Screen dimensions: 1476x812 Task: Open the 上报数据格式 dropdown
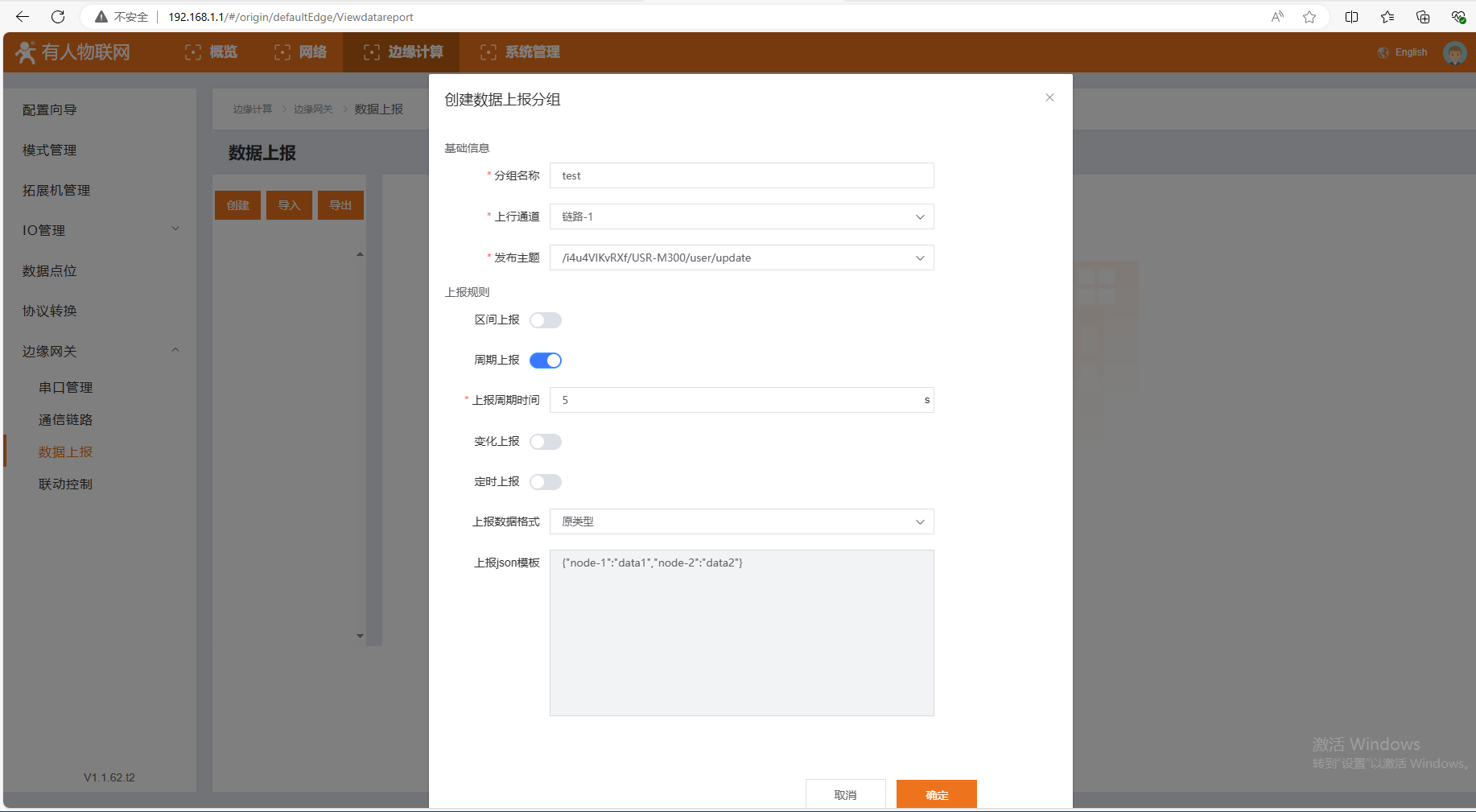tap(740, 521)
